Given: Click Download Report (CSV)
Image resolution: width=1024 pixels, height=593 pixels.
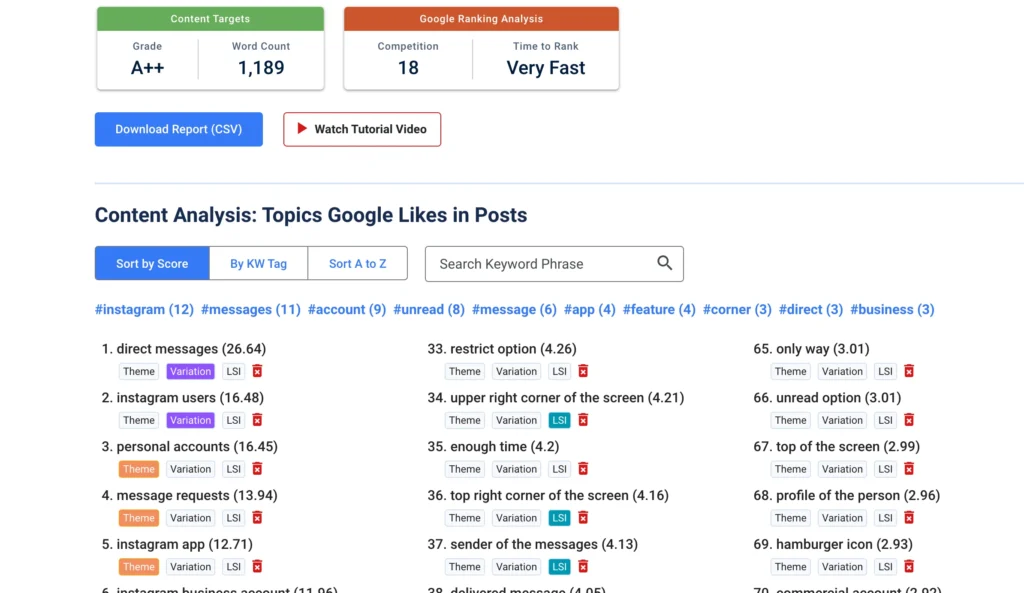Looking at the screenshot, I should click(x=178, y=129).
